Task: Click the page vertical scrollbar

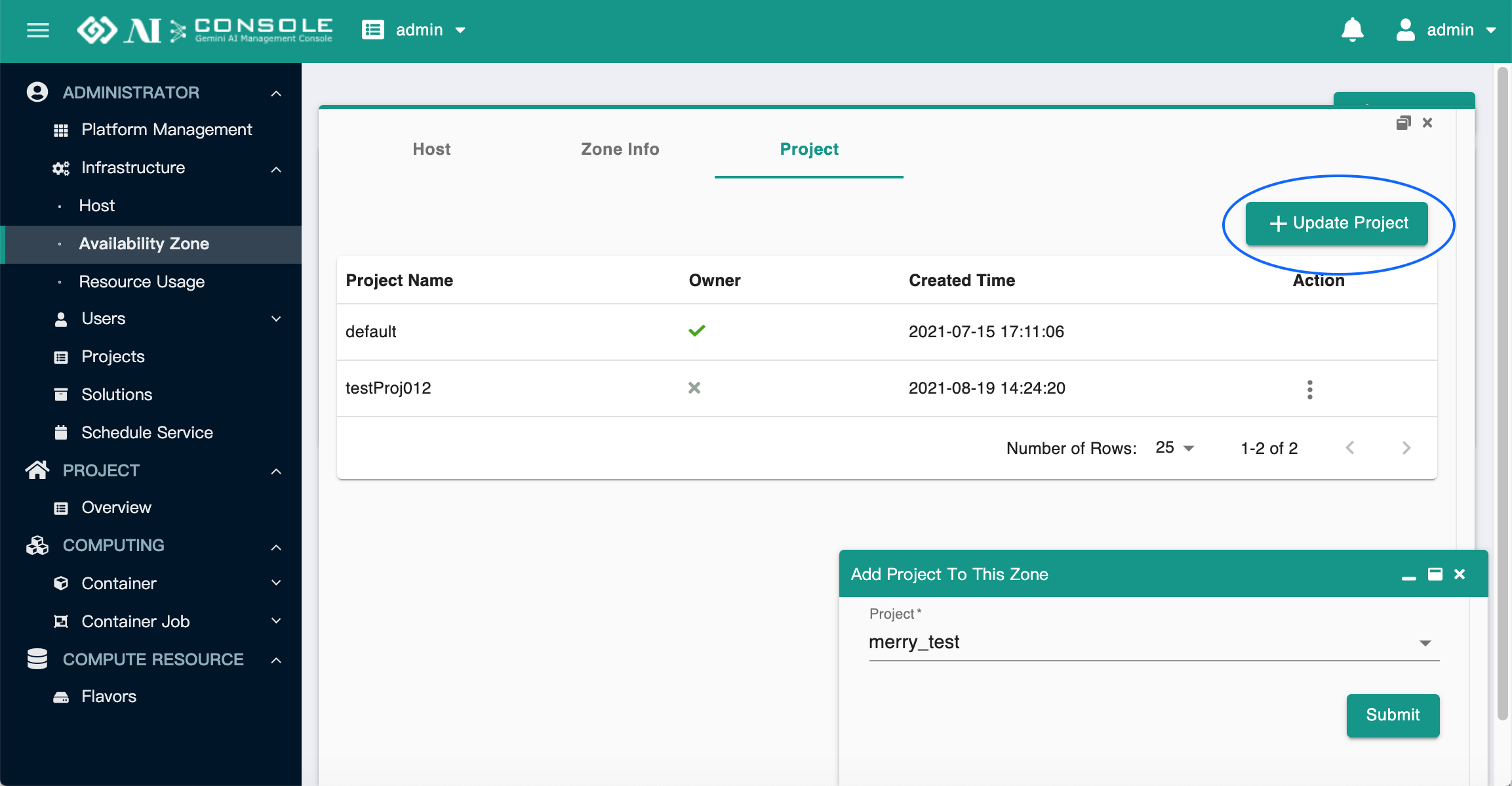Action: click(x=1503, y=394)
